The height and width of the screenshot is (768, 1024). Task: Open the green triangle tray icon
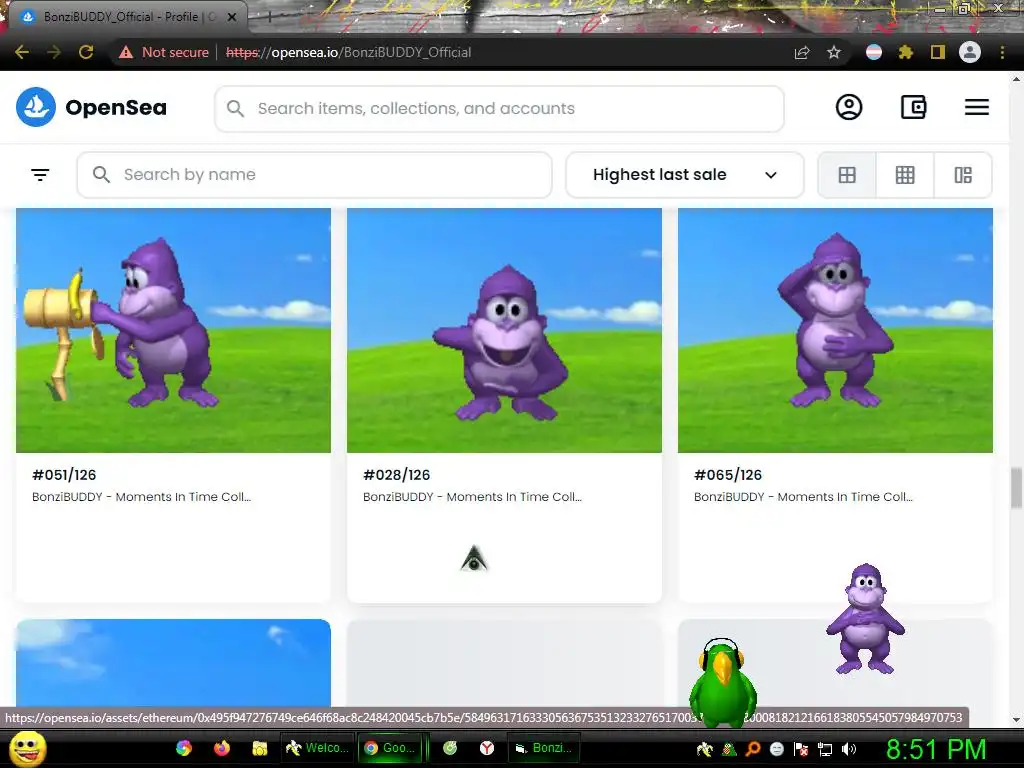point(729,749)
